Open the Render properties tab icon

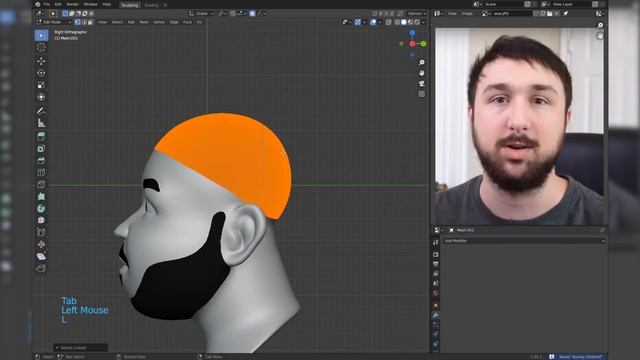436,254
